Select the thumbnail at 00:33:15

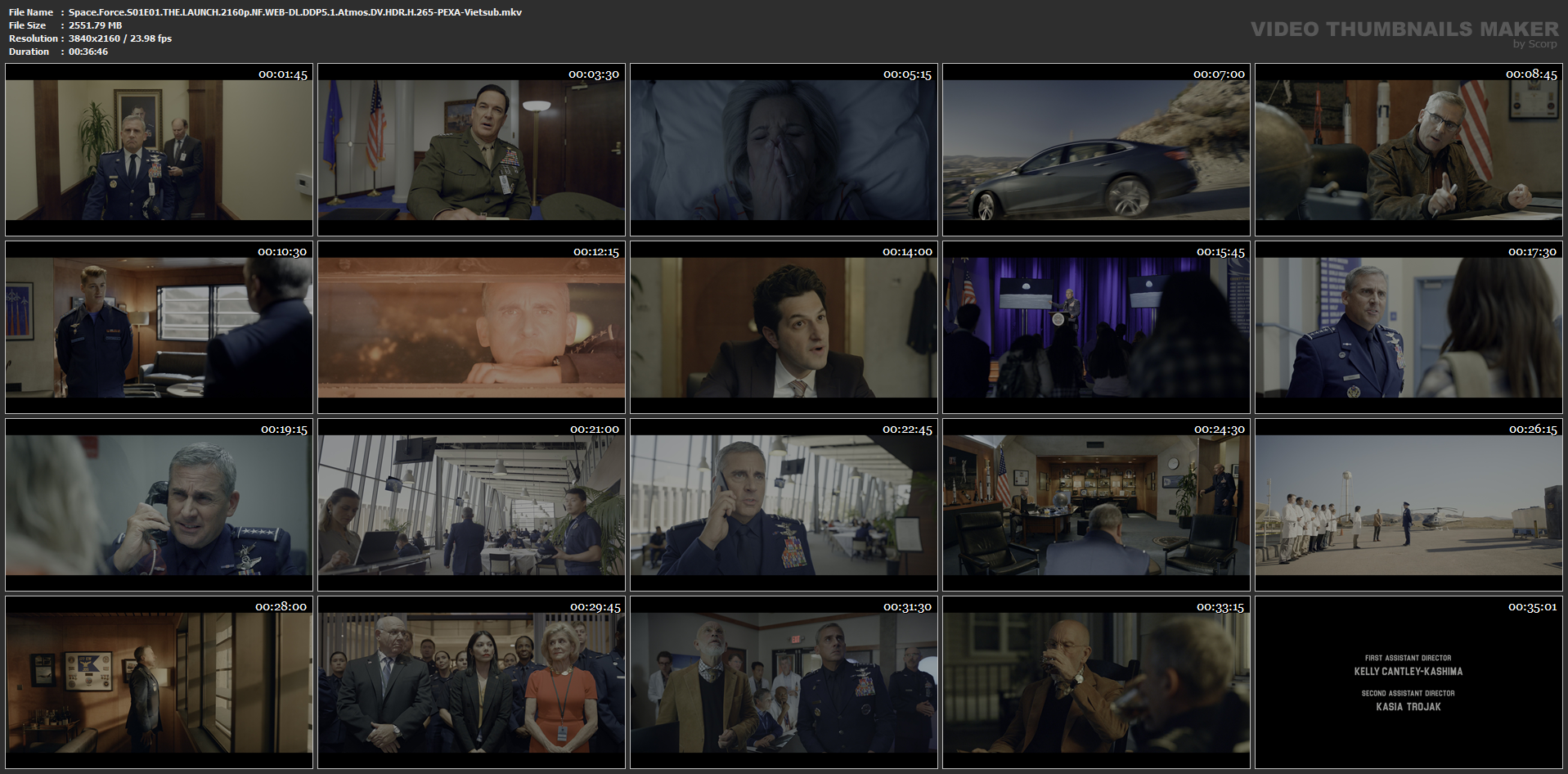(1096, 682)
